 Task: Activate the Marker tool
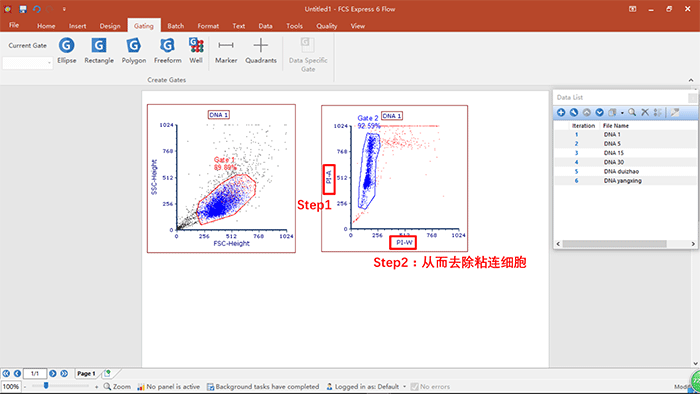pos(226,51)
